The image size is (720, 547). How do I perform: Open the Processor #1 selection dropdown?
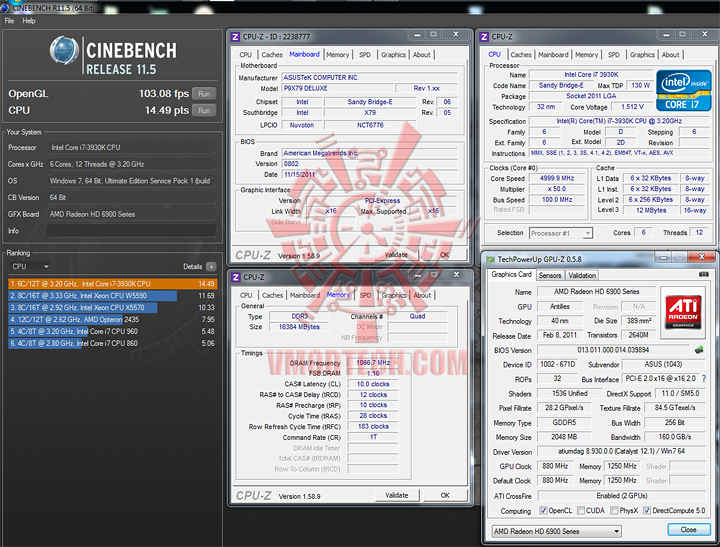tap(561, 233)
